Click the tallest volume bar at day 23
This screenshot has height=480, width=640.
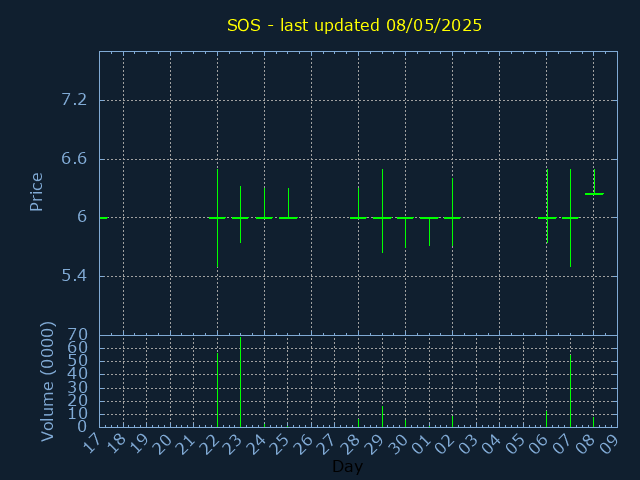tap(240, 382)
